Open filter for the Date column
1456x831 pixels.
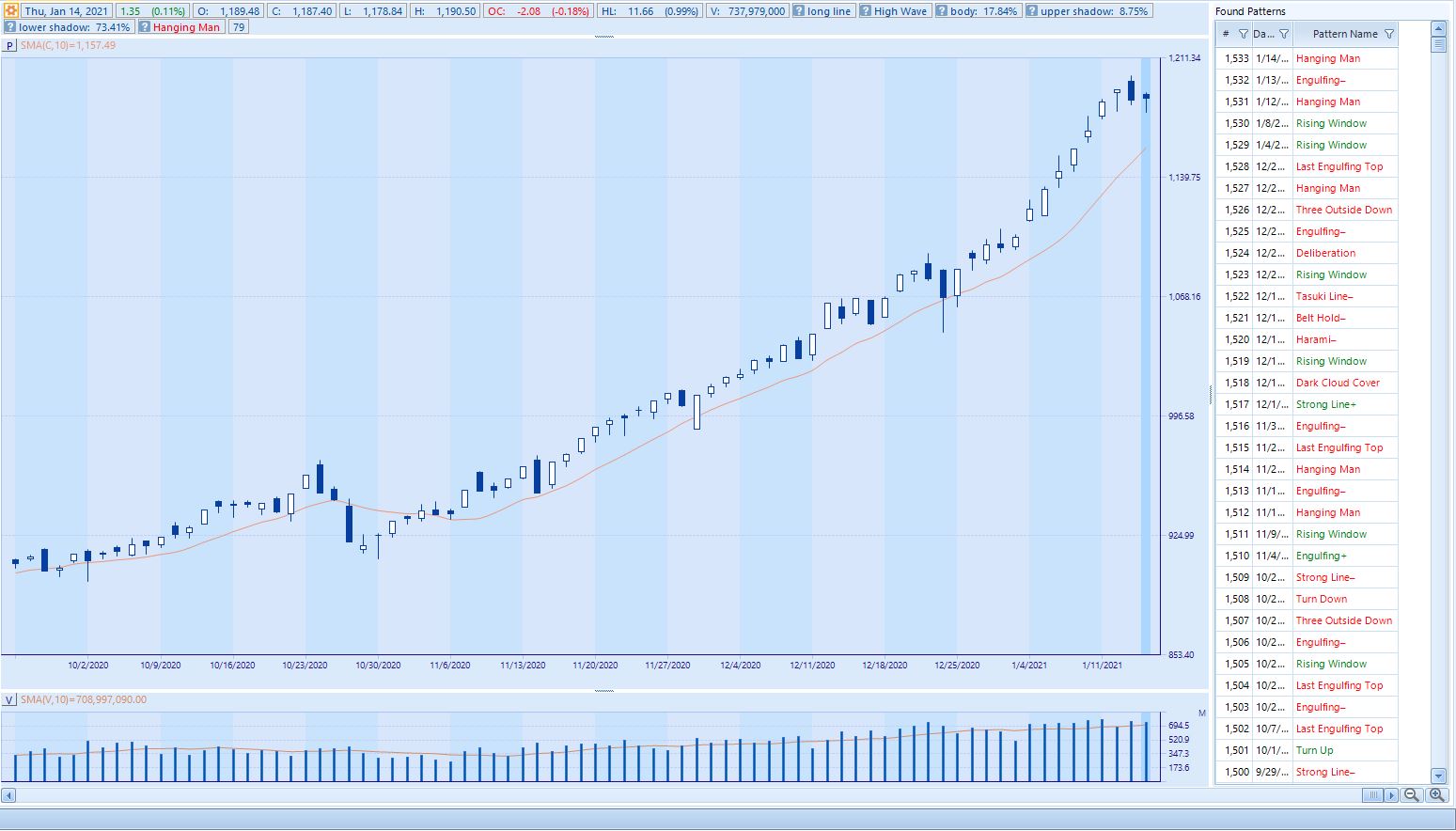(1284, 34)
